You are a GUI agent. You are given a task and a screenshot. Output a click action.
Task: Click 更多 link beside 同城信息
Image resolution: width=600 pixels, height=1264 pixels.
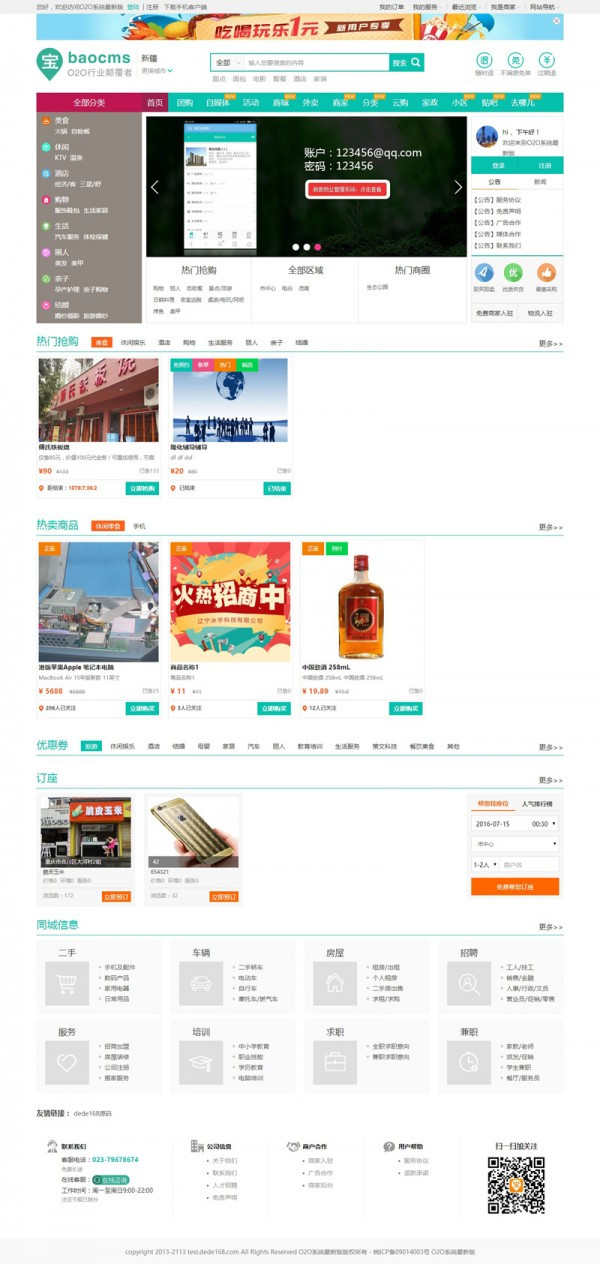(550, 927)
